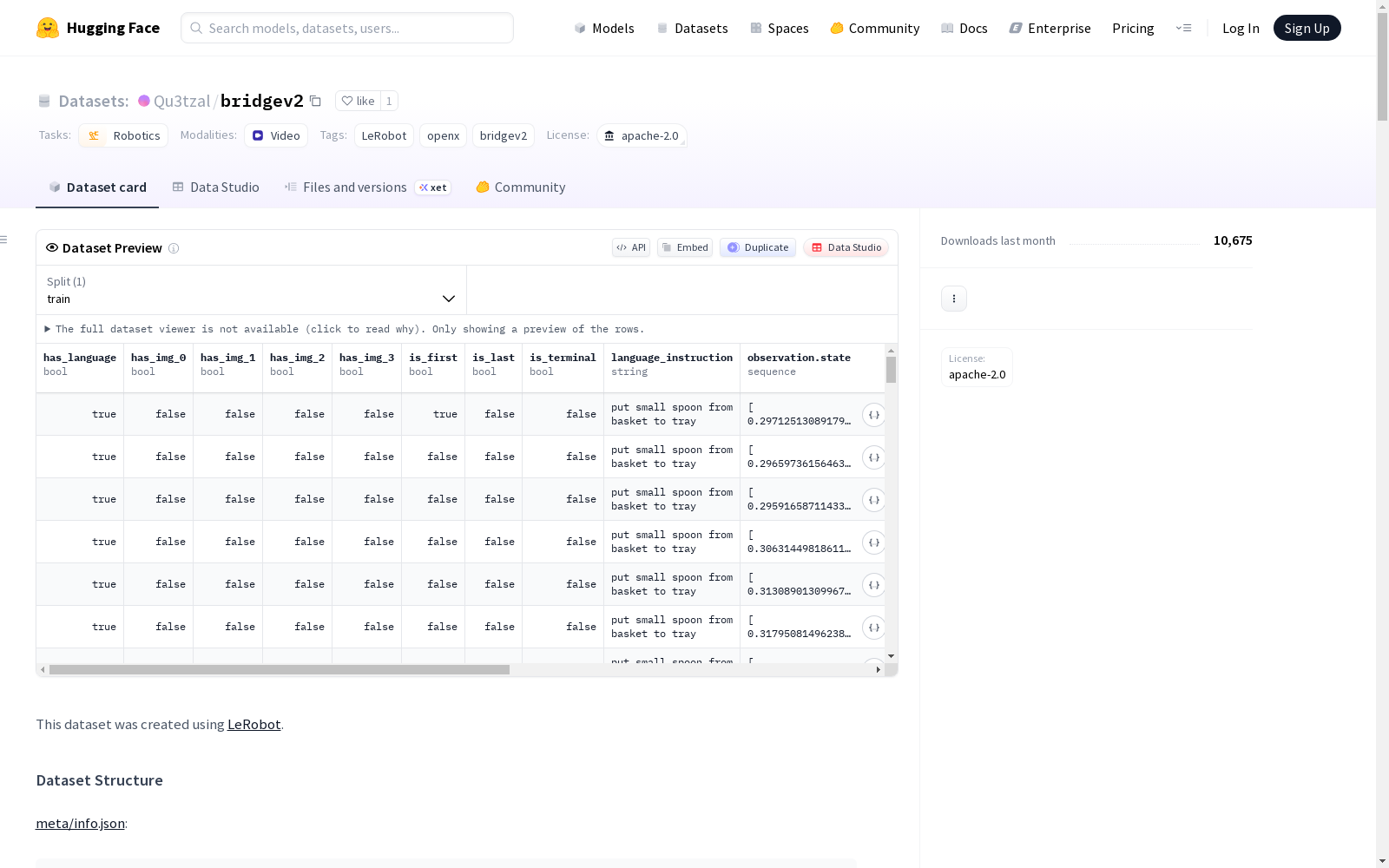Go to the Pricing page
The width and height of the screenshot is (1389, 868).
pyautogui.click(x=1133, y=28)
